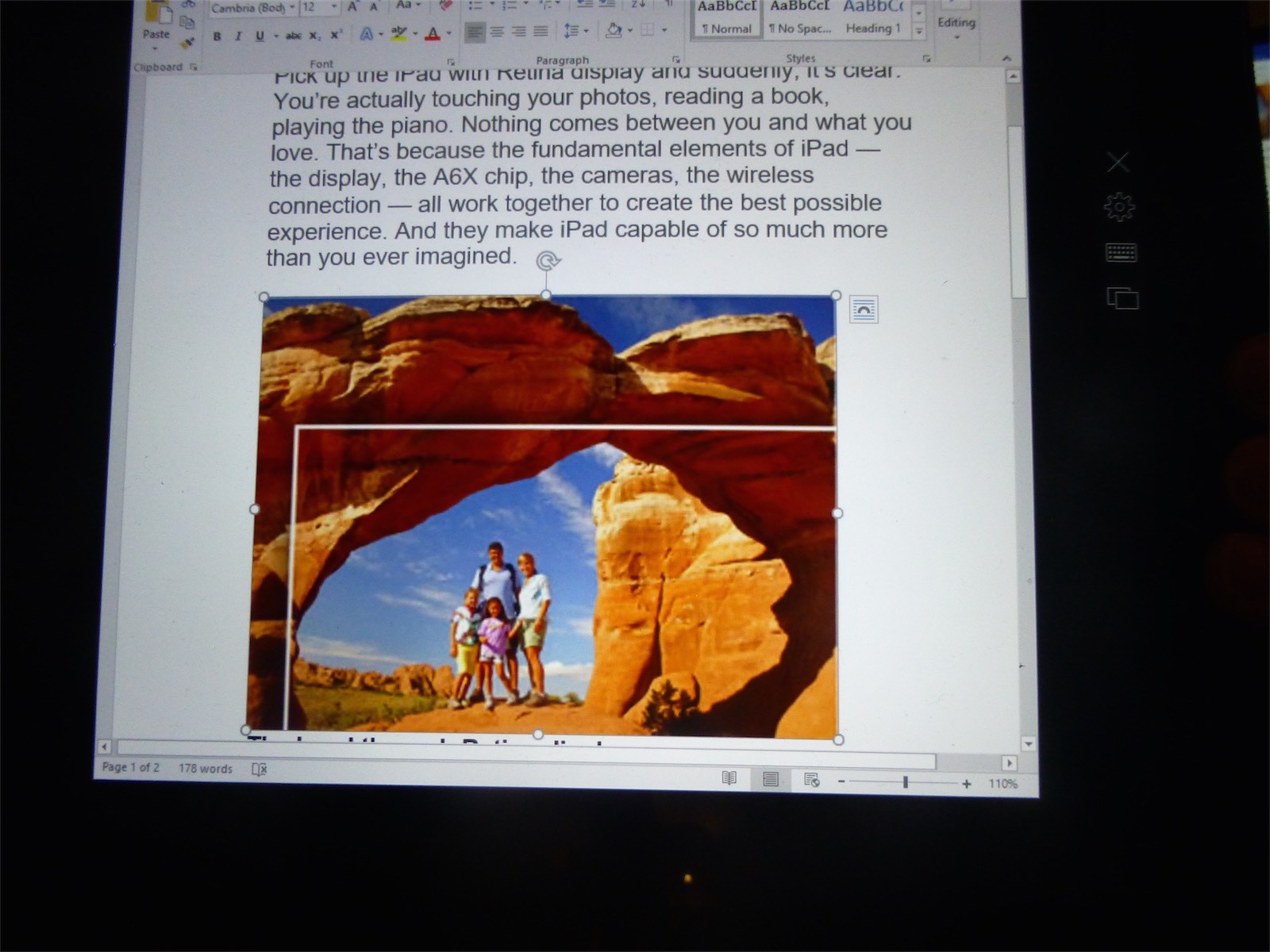Image resolution: width=1270 pixels, height=952 pixels.
Task: Click the Grow Font icon
Action: click(352, 7)
